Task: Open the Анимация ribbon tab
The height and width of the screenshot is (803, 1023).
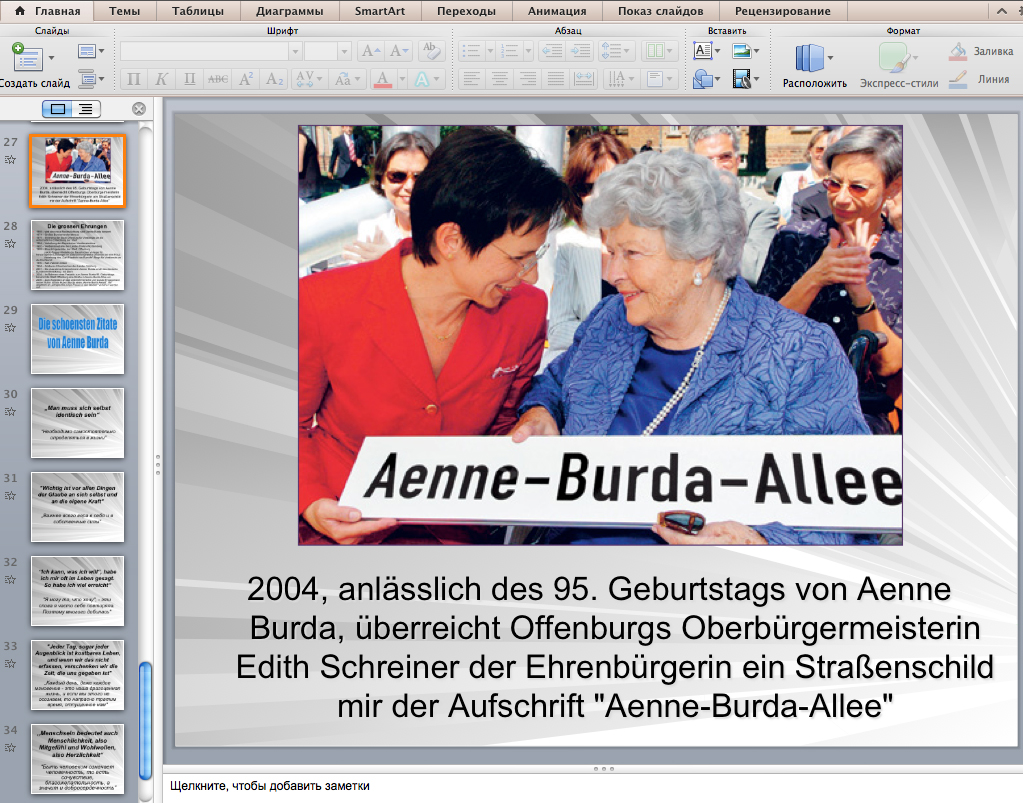Action: 557,10
